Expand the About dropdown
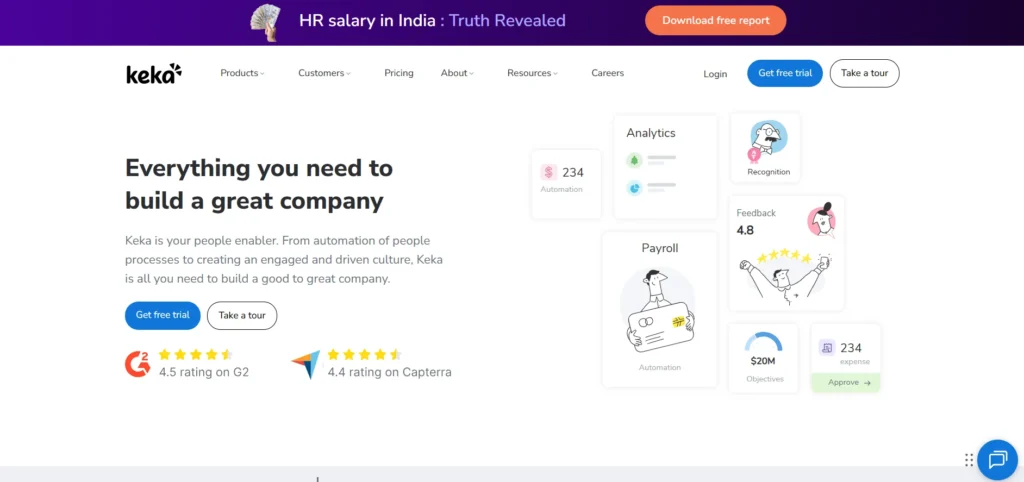1024x482 pixels. [x=457, y=73]
